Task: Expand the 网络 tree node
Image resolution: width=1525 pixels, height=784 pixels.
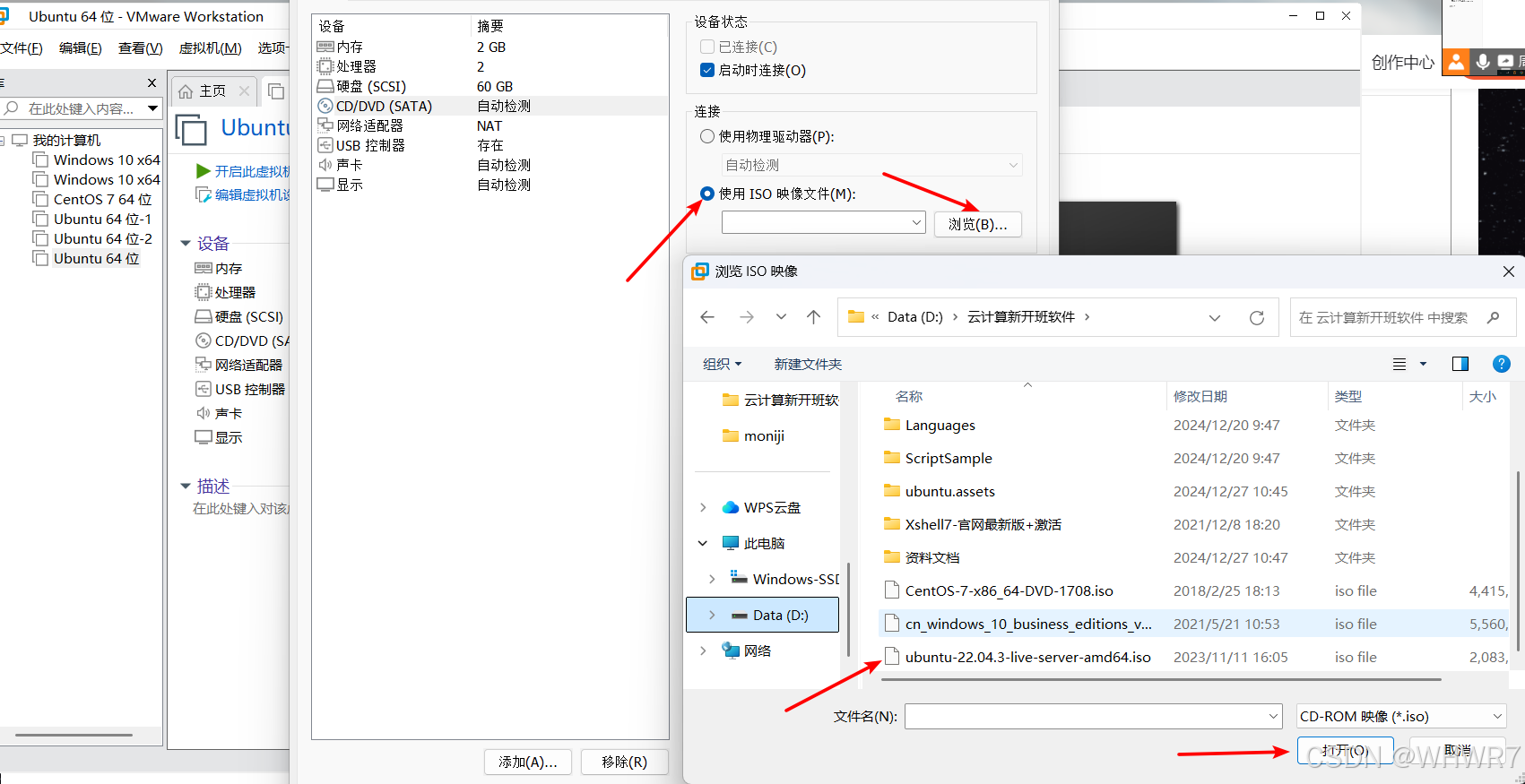Action: pyautogui.click(x=703, y=650)
